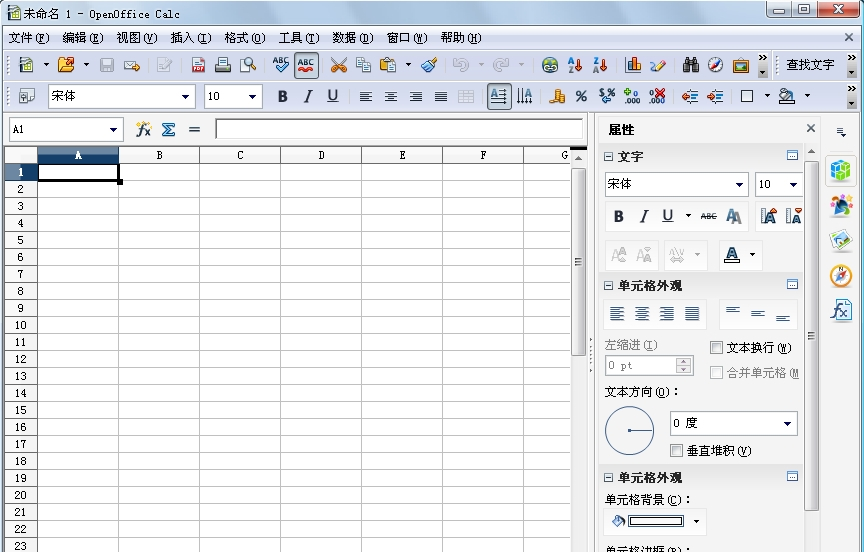Click the Function equals icon
The image size is (864, 552).
pyautogui.click(x=194, y=129)
